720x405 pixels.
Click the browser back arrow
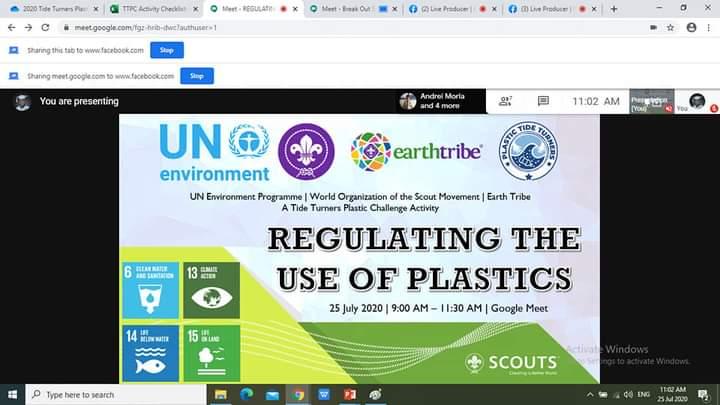[x=11, y=28]
